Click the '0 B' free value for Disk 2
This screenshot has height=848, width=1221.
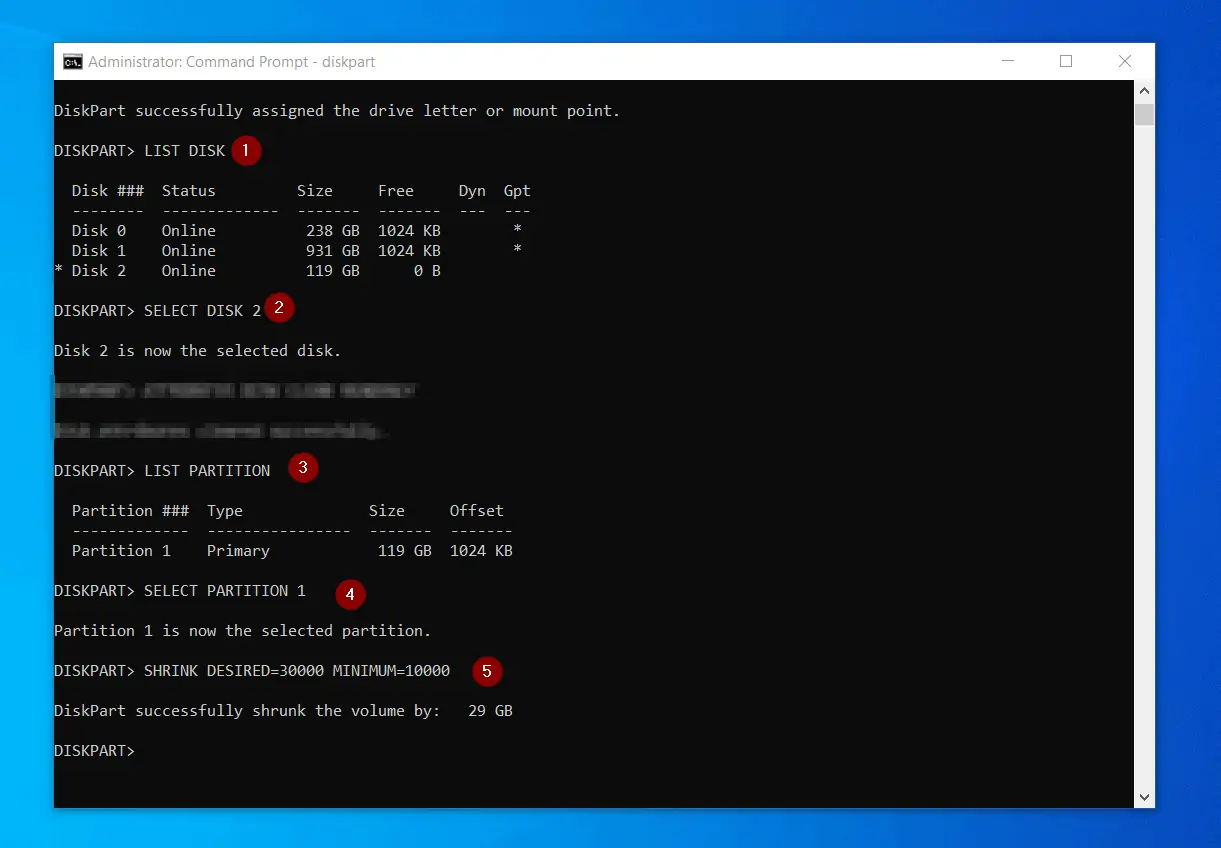click(x=428, y=271)
